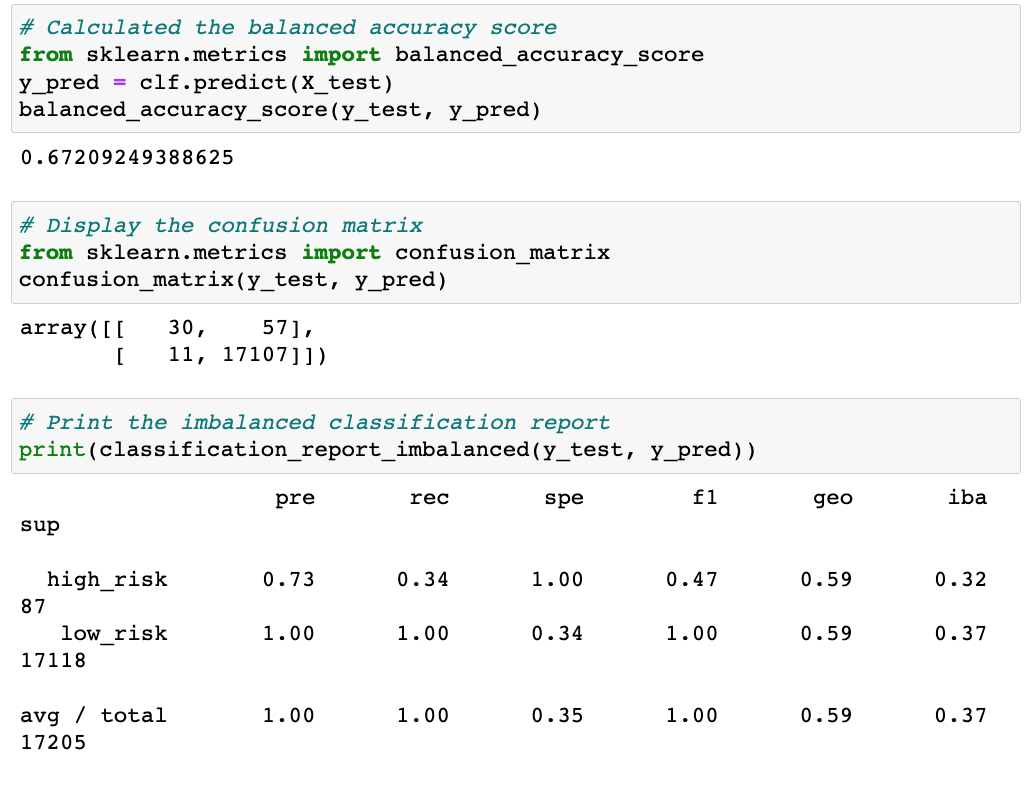
Task: Click the confusion matrix value 11
Action: (181, 355)
